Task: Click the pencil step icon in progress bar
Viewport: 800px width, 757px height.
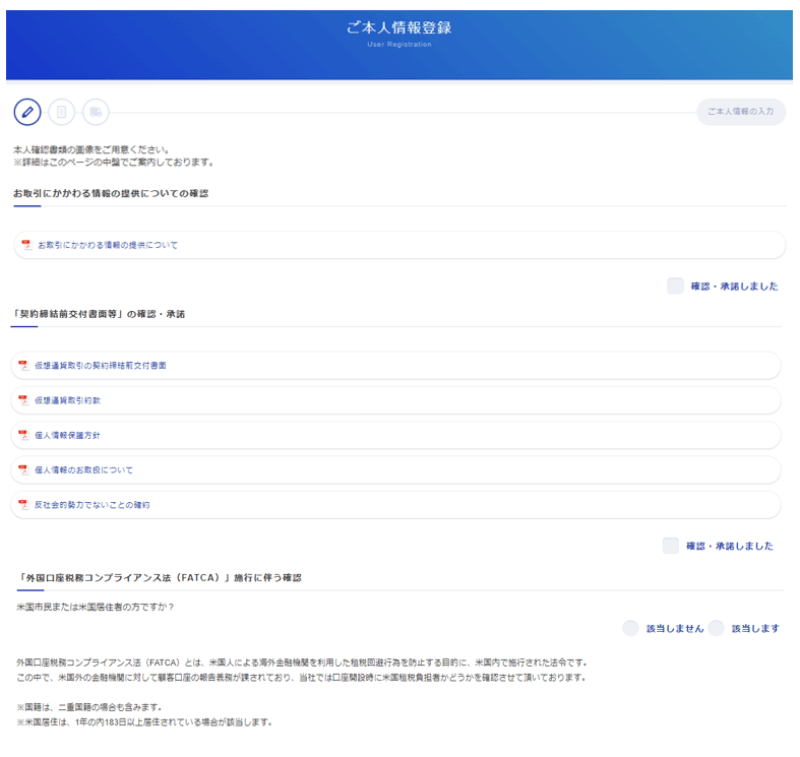Action: [x=28, y=112]
